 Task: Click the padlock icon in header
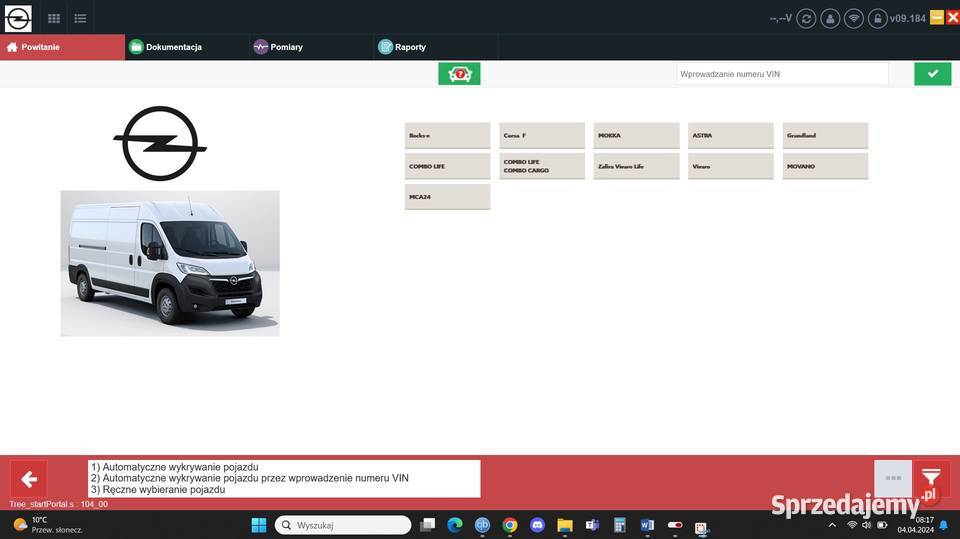click(x=877, y=18)
